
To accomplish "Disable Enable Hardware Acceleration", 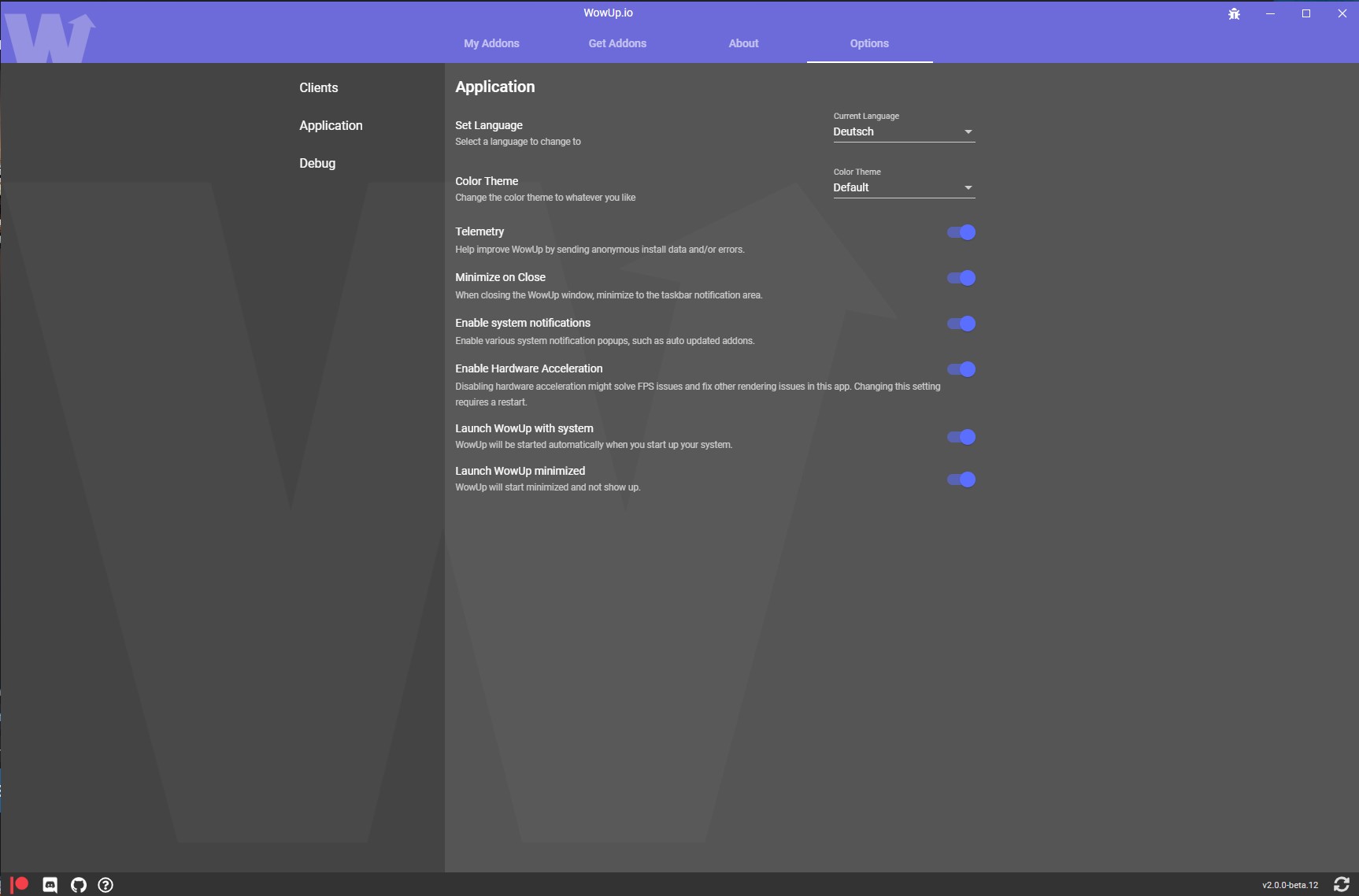I will click(961, 368).
